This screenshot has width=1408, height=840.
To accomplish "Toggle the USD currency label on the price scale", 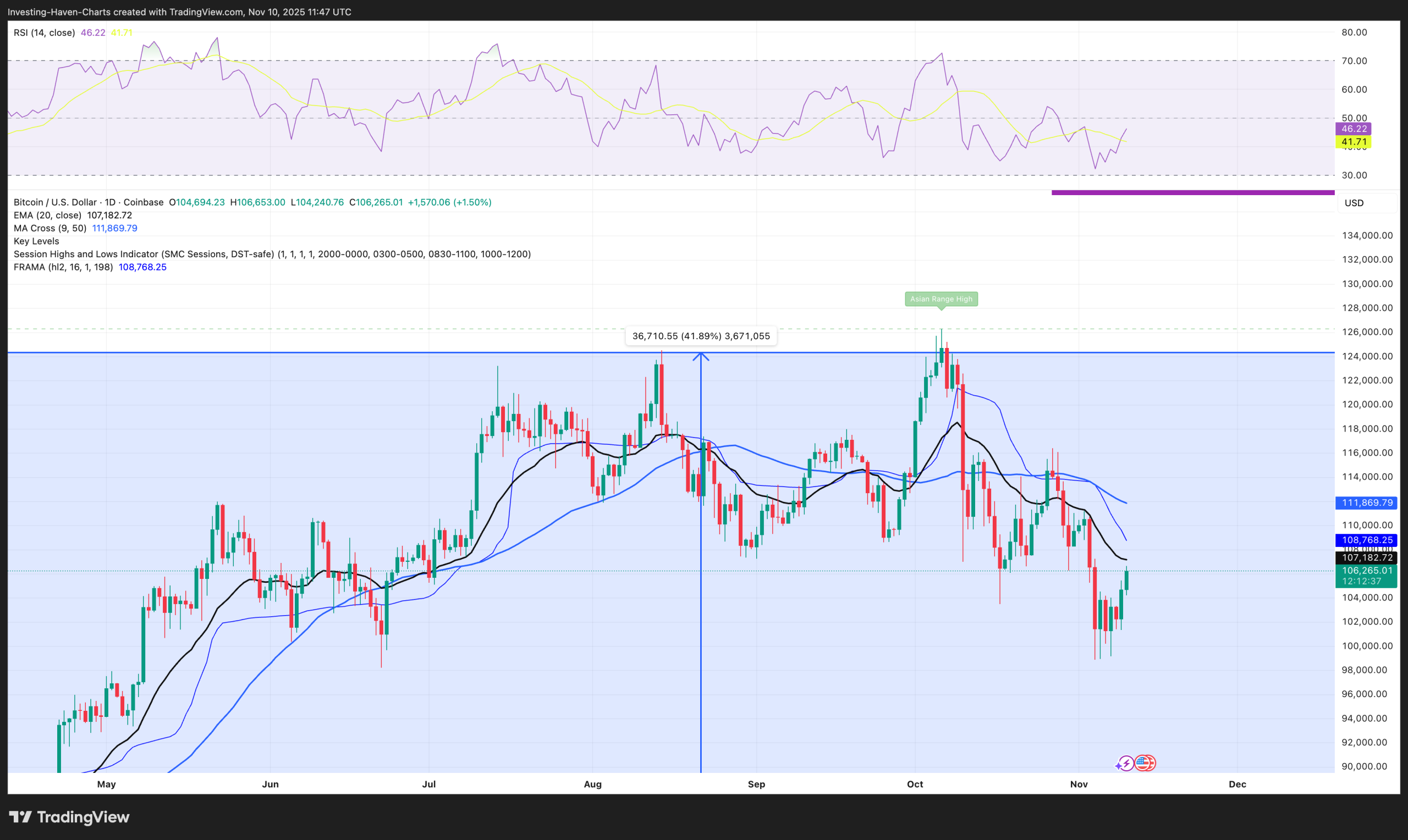I will click(x=1354, y=203).
